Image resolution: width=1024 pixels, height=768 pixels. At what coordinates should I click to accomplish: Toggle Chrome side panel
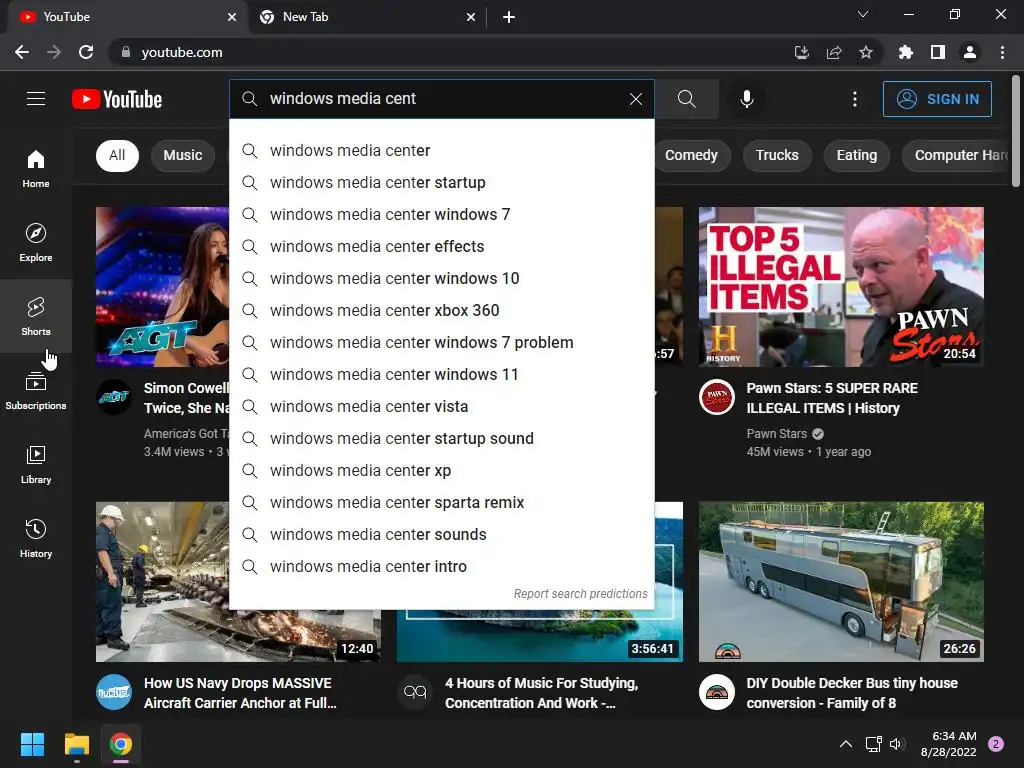click(x=938, y=52)
